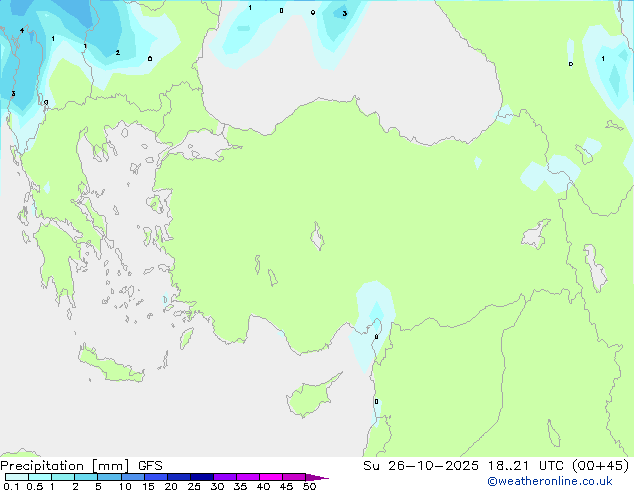Screen dimensions: 634x490
Task: Pick the 0.5–1 mm legend swatch
Action: pos(40,477)
